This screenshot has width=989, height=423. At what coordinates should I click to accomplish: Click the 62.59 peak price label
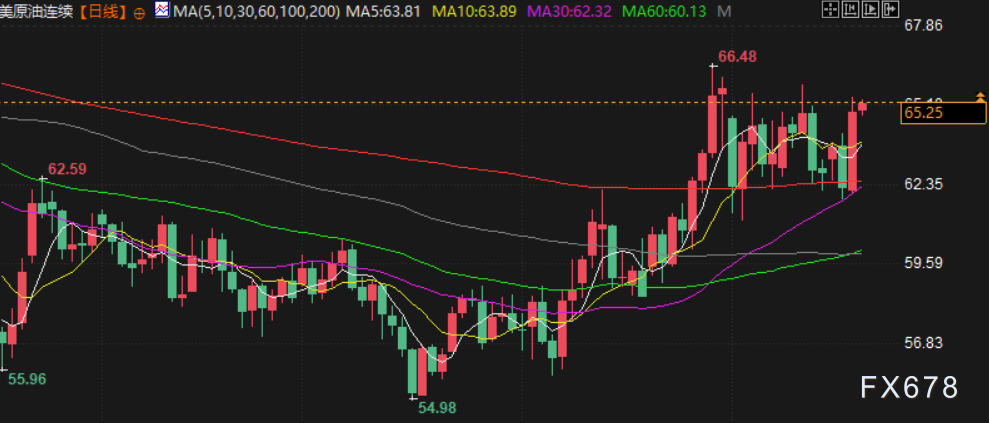pyautogui.click(x=67, y=169)
